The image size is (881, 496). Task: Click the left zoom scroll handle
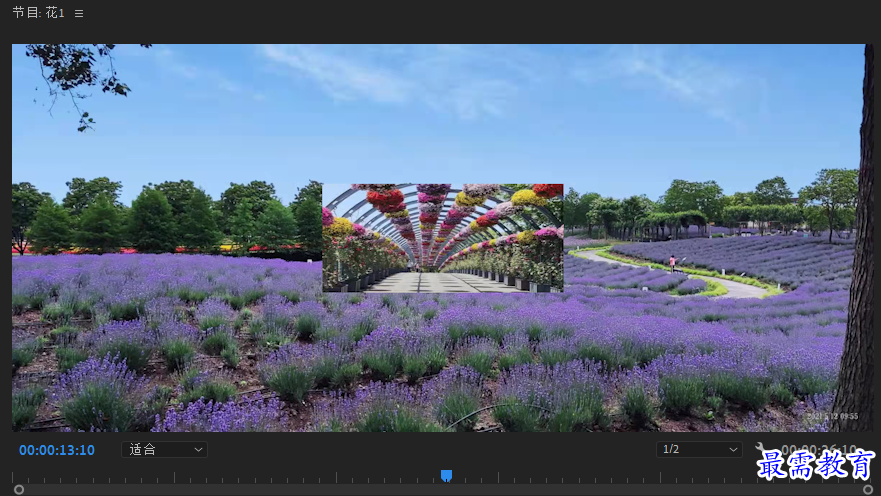point(19,490)
